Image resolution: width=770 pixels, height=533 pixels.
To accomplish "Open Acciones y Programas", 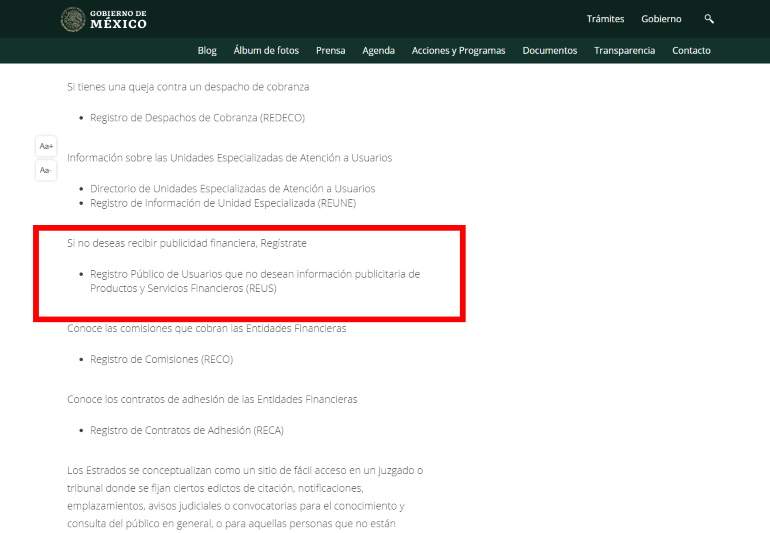I will click(458, 50).
